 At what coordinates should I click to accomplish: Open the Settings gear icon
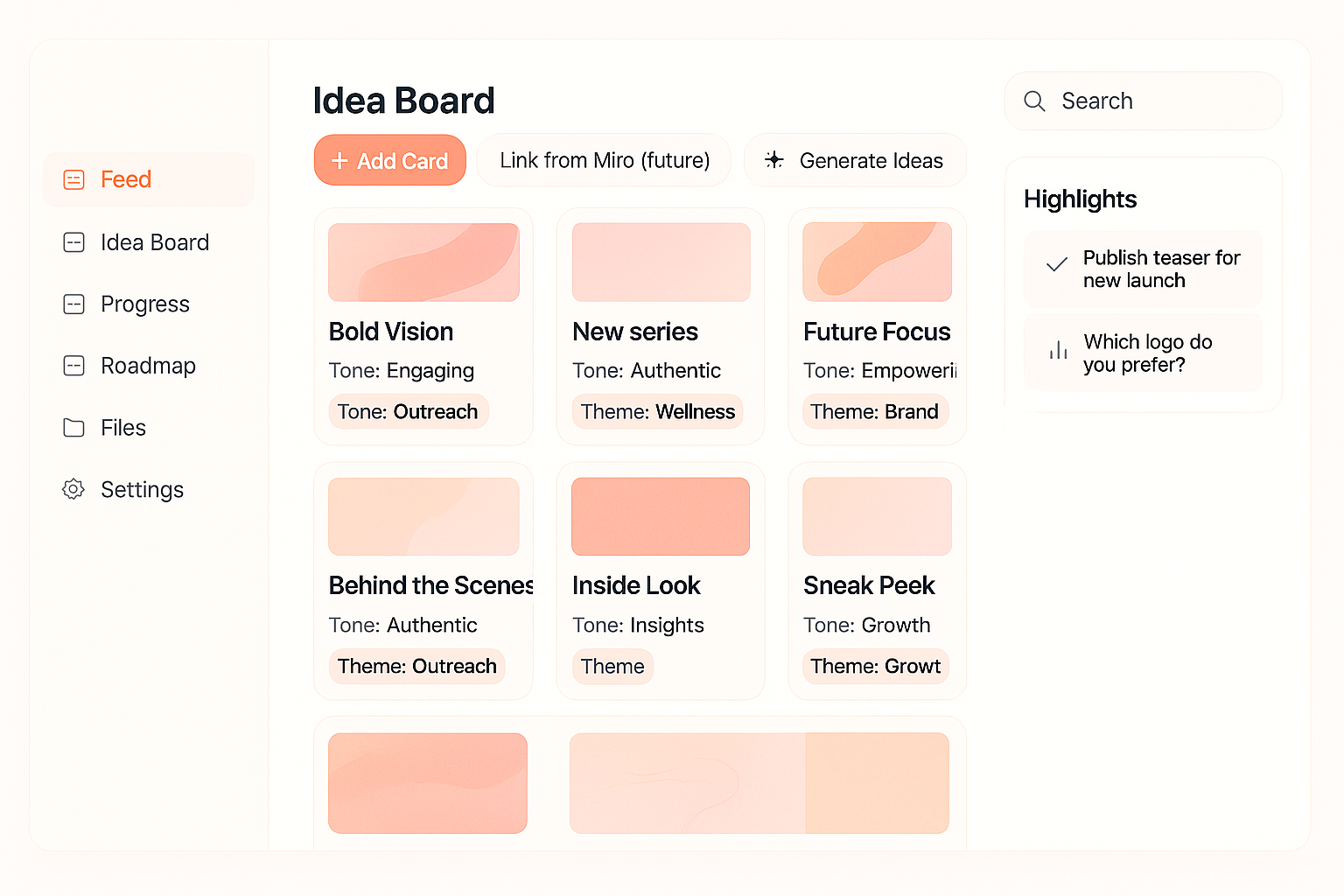coord(73,489)
